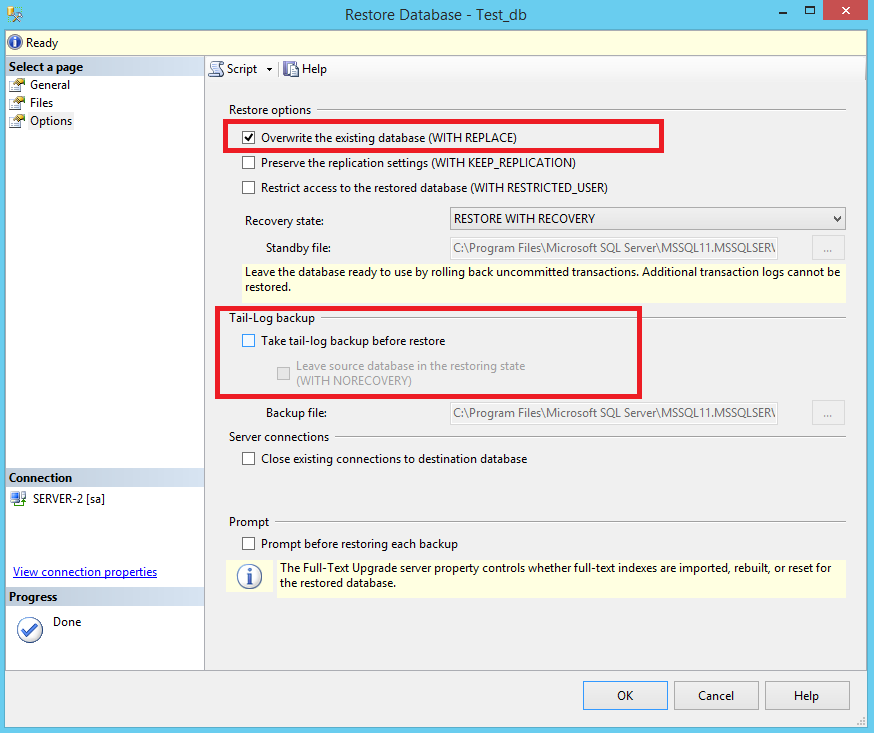Select the Options page icon
Viewport: 874px width, 733px height.
pyautogui.click(x=18, y=121)
